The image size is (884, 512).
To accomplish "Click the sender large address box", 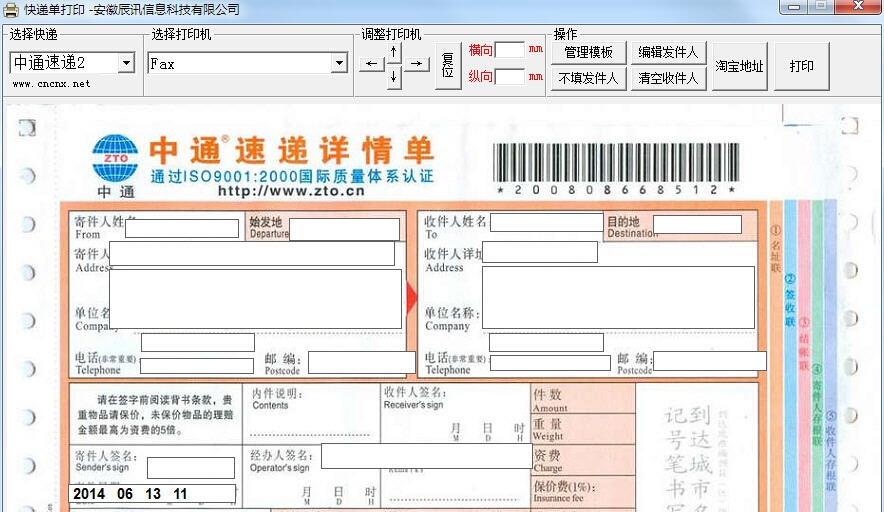I will [x=255, y=299].
